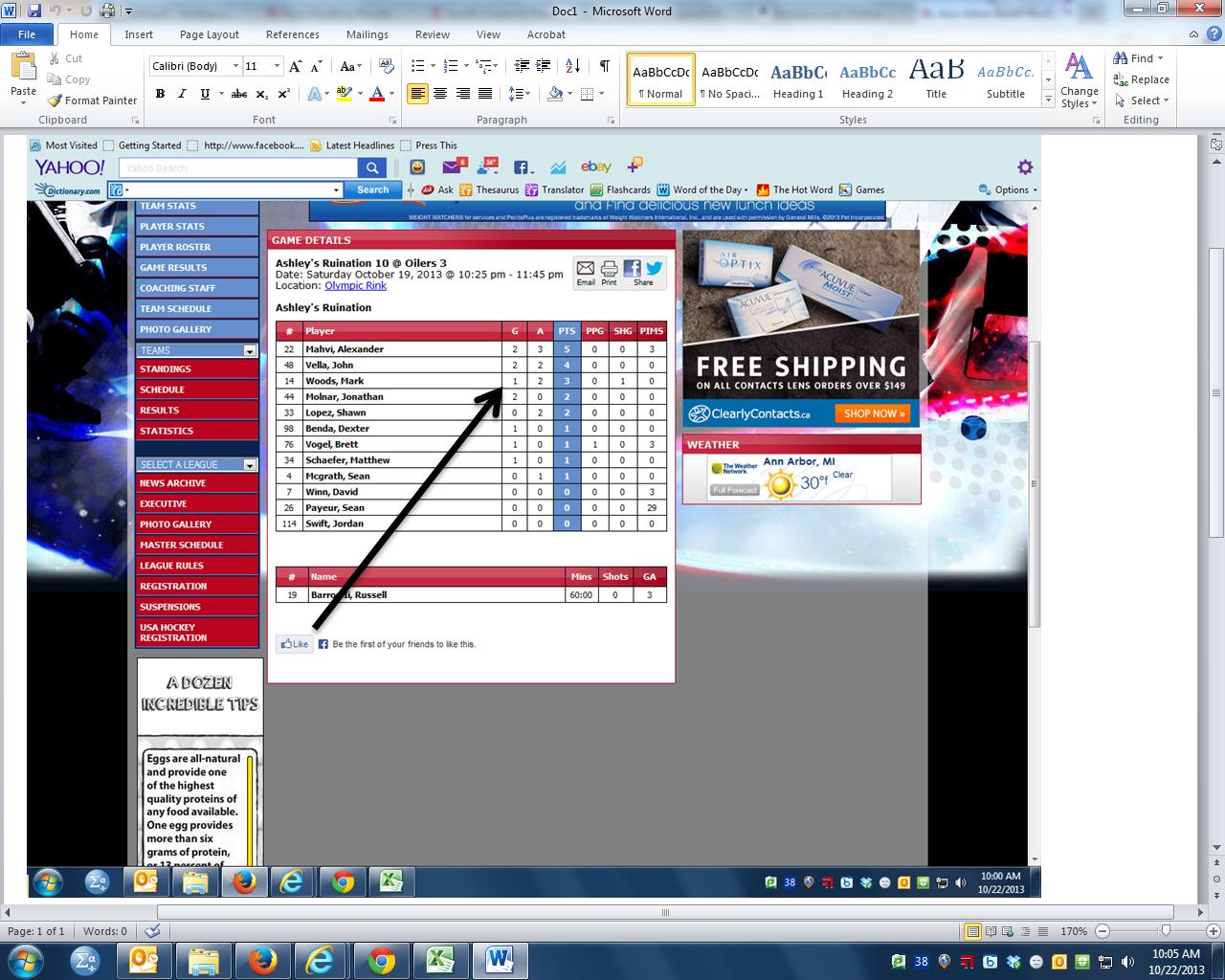Click the Sort icon in Paragraph group

(x=572, y=66)
